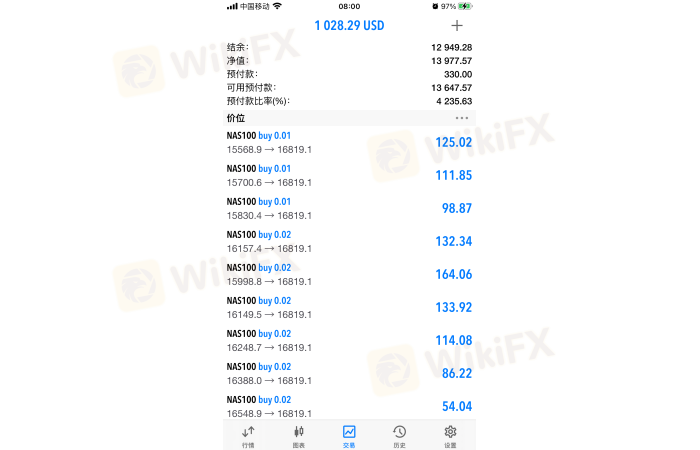The height and width of the screenshot is (450, 700).
Task: Tap the 164.06 profit value
Action: [453, 275]
